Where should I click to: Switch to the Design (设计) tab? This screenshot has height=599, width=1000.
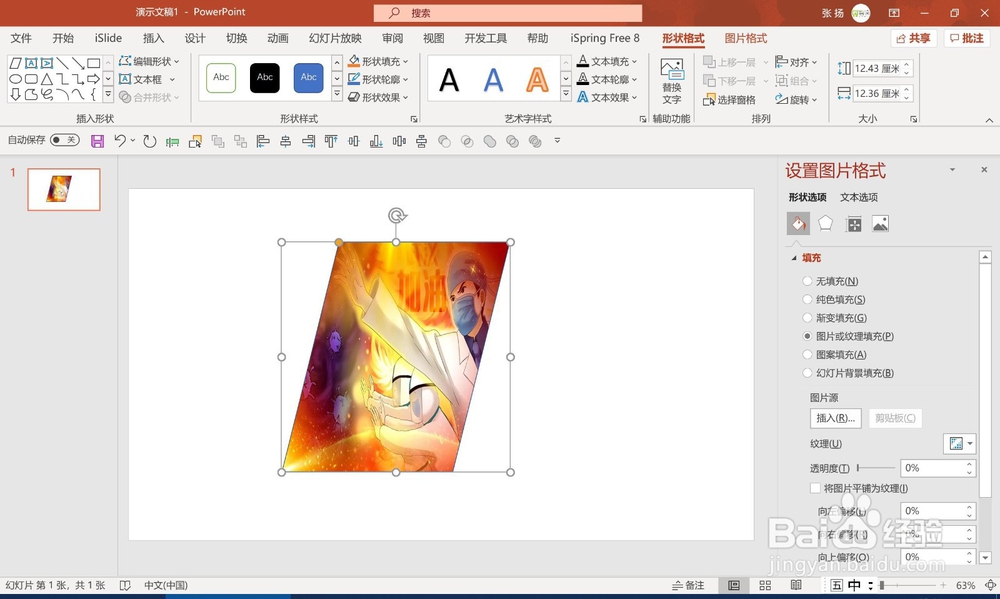(195, 38)
